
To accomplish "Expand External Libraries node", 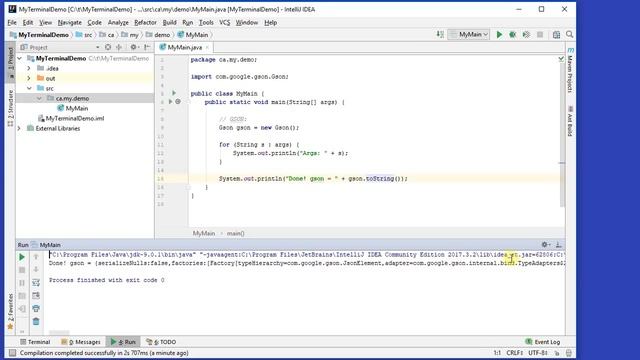I will (19, 128).
